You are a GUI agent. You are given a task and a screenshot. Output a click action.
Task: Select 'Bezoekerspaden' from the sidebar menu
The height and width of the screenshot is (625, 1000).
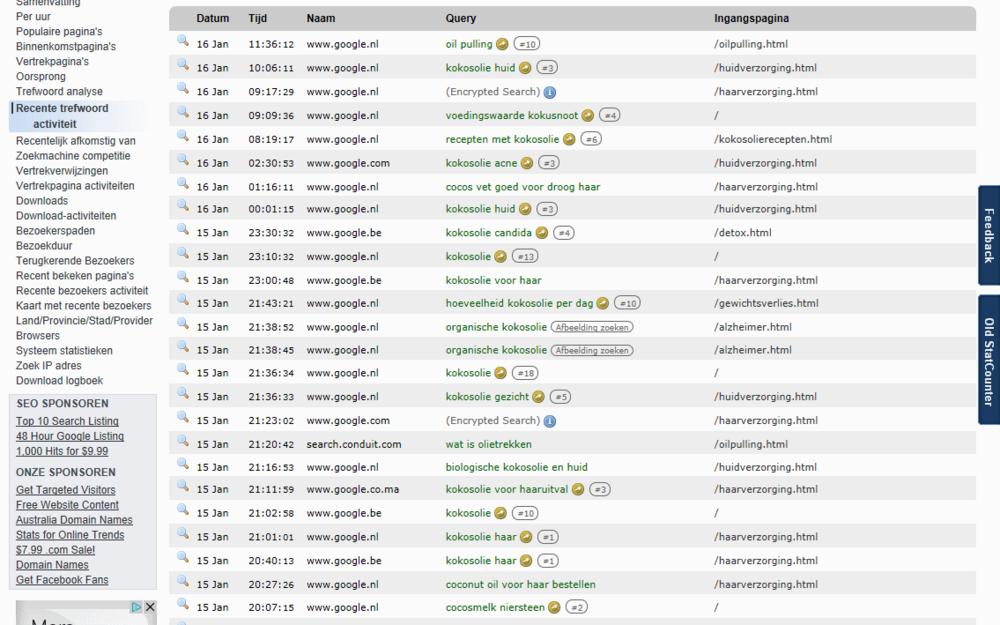[x=55, y=231]
